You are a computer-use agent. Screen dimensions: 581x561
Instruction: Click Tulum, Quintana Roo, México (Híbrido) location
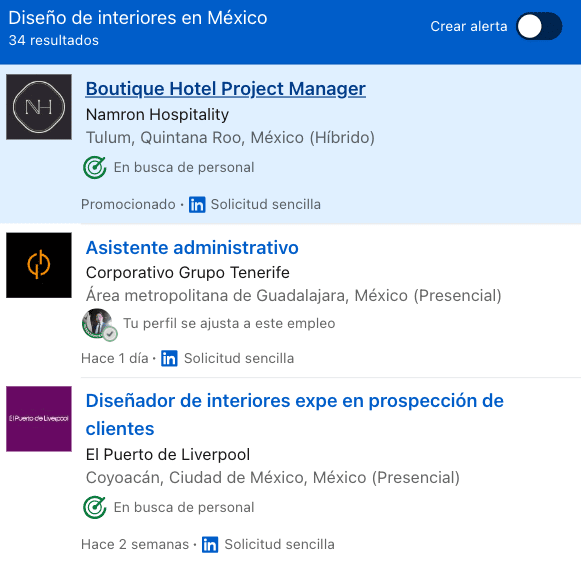(x=230, y=137)
